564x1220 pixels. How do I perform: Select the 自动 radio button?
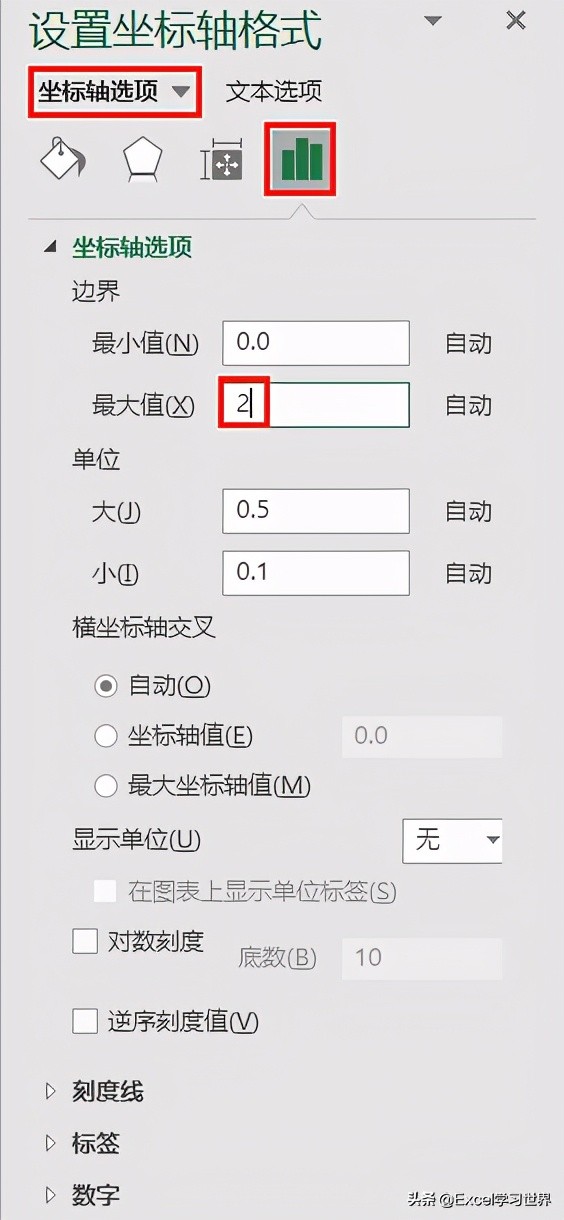pyautogui.click(x=106, y=686)
